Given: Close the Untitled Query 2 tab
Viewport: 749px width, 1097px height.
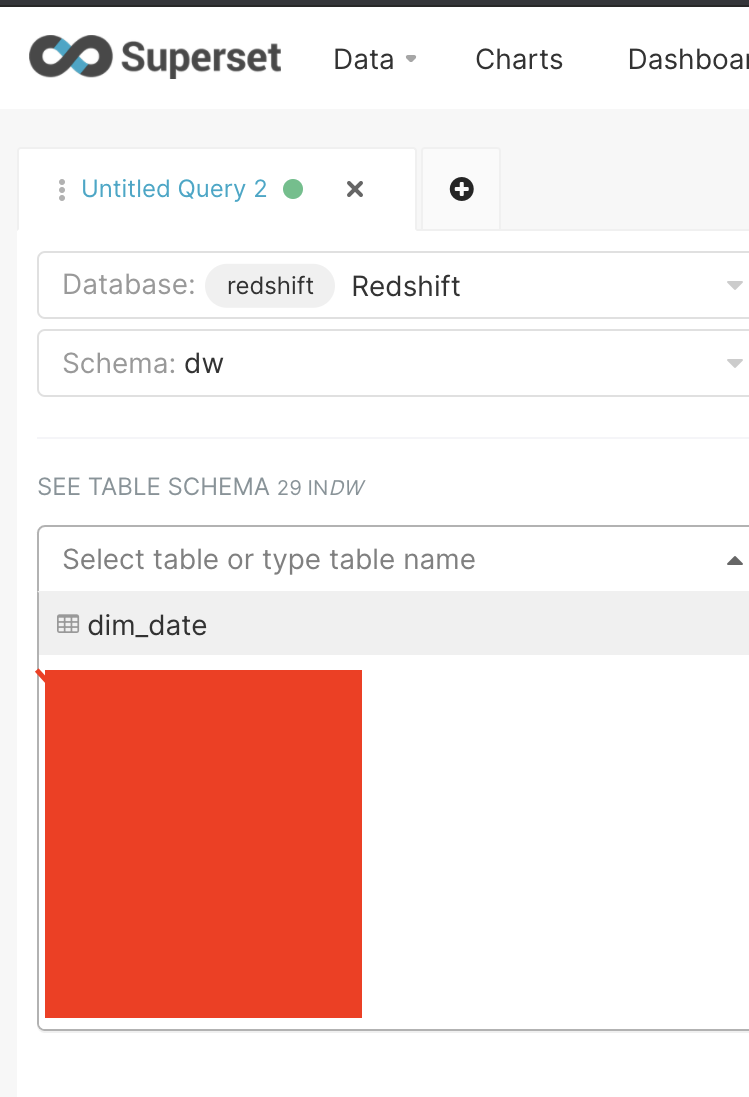Looking at the screenshot, I should (355, 189).
